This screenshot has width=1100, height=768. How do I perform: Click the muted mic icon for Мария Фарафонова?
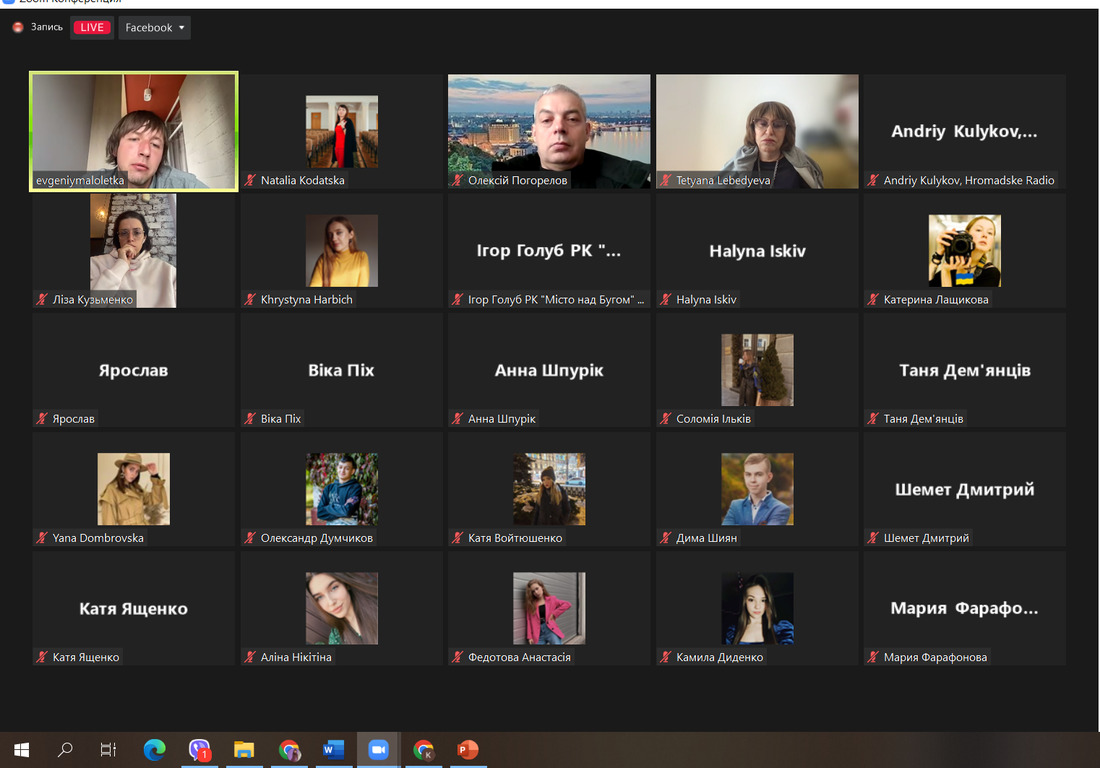pyautogui.click(x=873, y=657)
